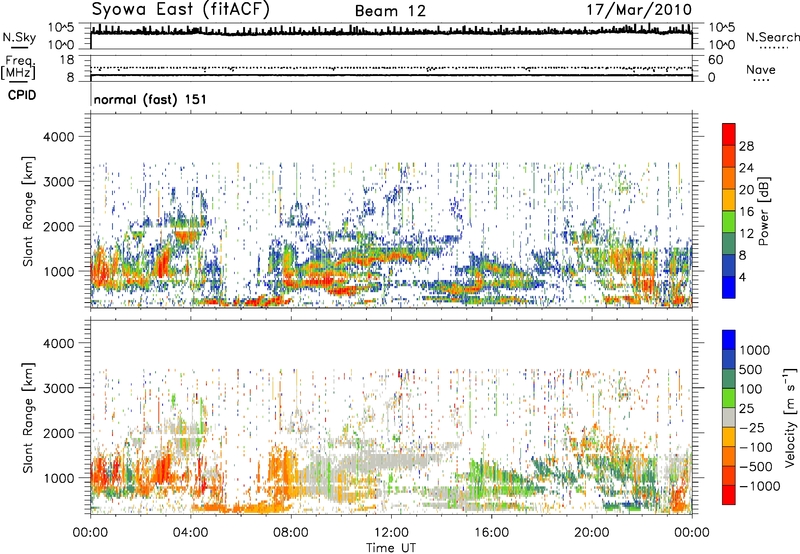Viewport: 800px width, 554px height.
Task: Click the '2000' tick of velocity panel
Action: pos(58,433)
